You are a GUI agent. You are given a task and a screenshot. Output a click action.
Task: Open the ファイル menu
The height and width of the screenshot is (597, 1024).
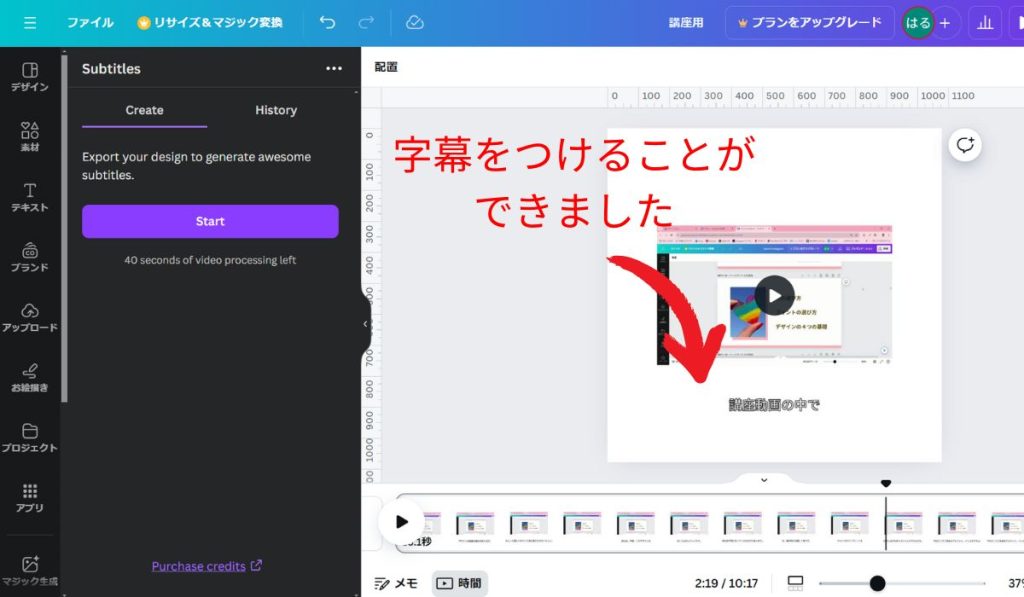point(90,22)
